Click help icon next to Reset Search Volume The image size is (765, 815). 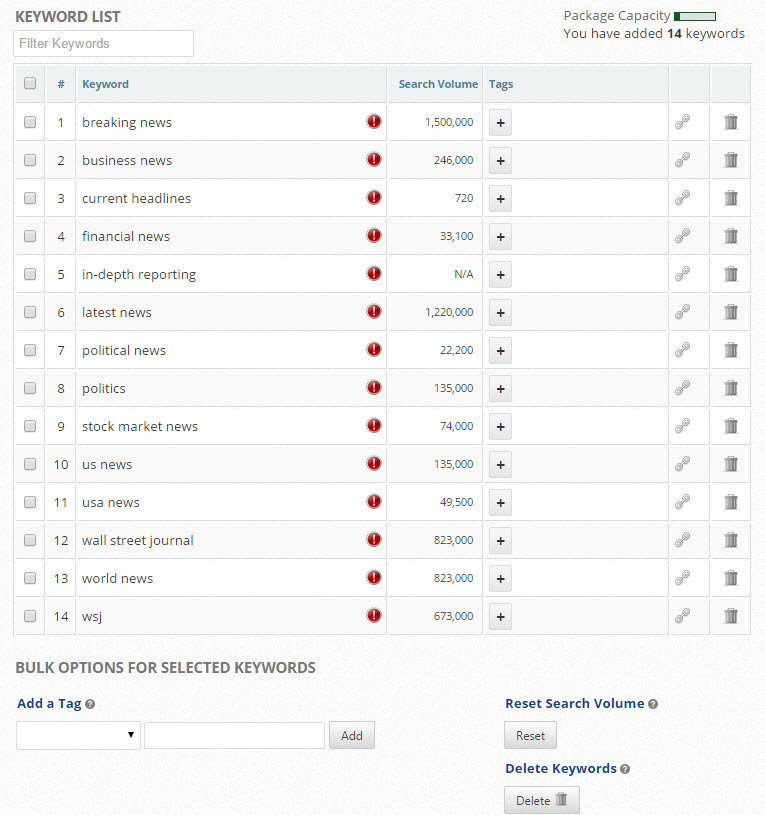tap(653, 704)
